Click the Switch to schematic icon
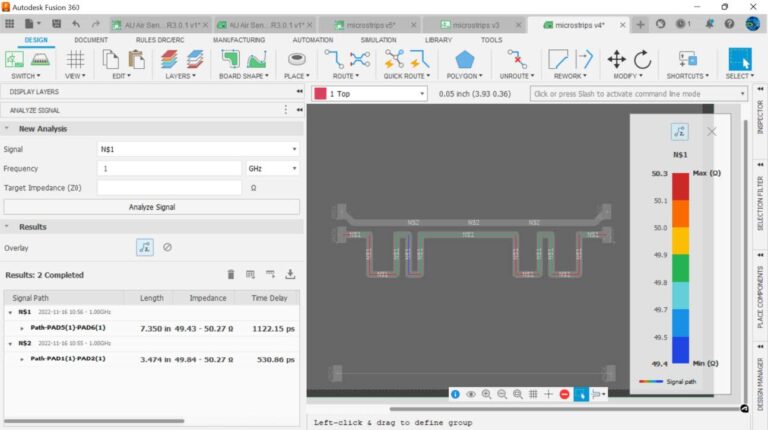This screenshot has height=430, width=768. point(14,59)
